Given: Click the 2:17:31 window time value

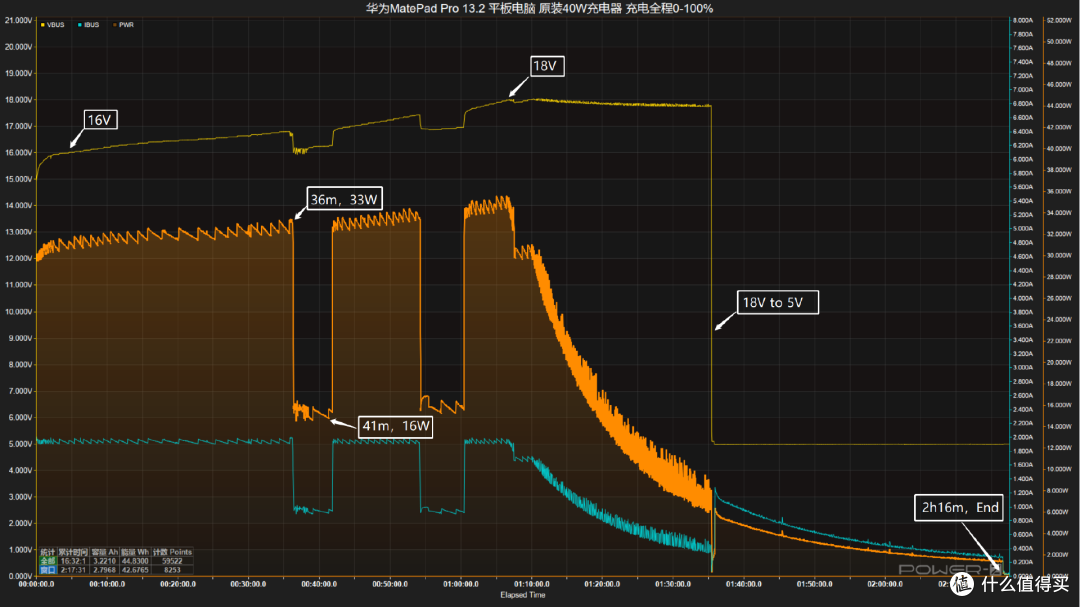Looking at the screenshot, I should click(73, 570).
